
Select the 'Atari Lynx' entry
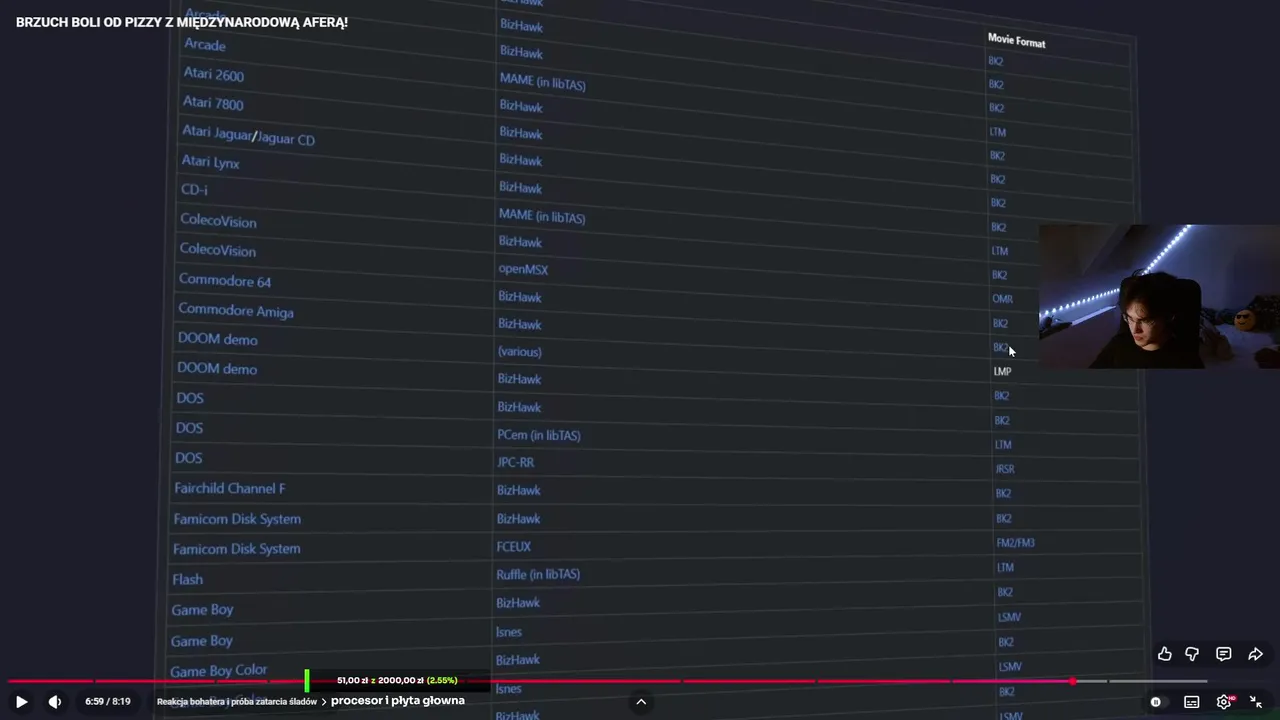click(210, 162)
